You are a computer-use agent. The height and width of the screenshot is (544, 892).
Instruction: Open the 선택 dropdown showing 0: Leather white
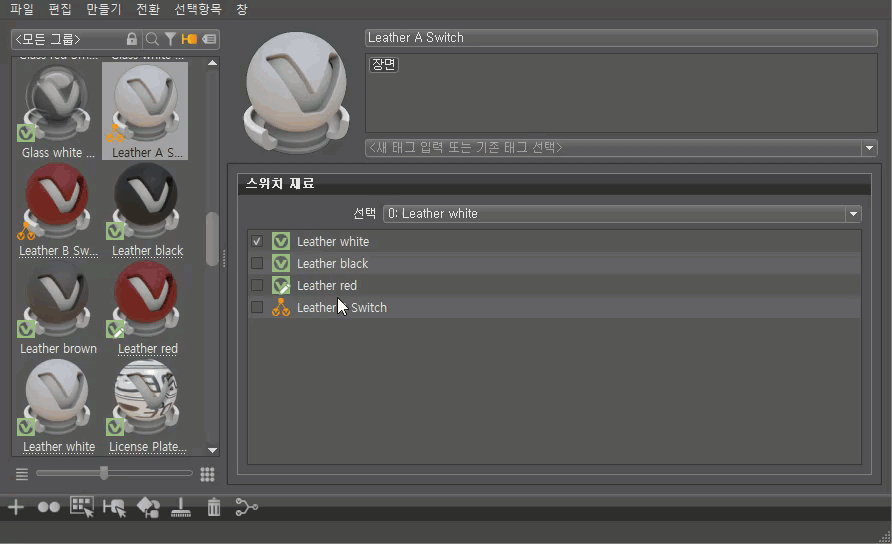tap(622, 214)
